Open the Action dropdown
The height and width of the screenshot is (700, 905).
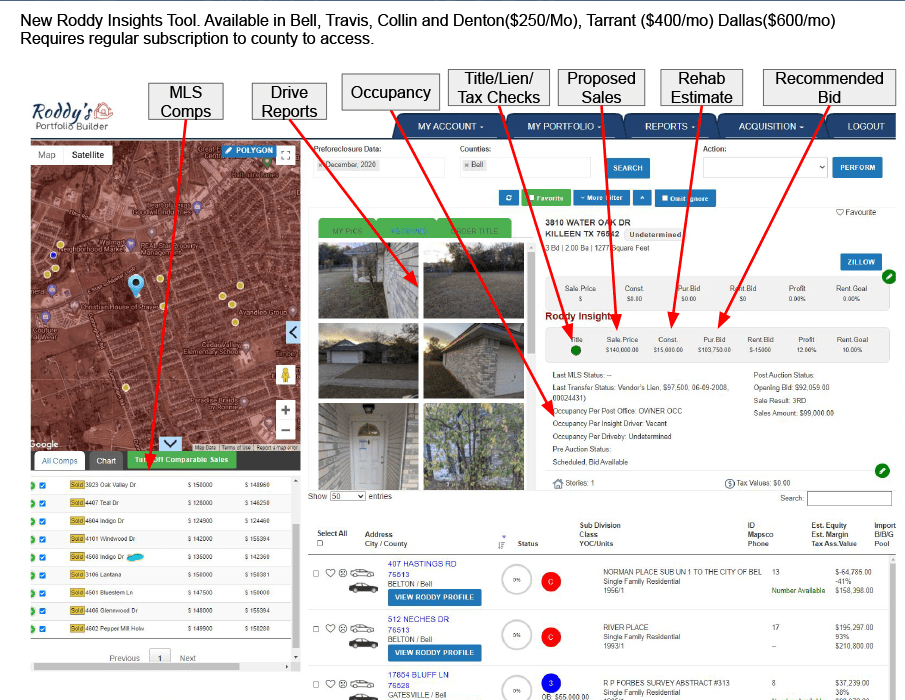pyautogui.click(x=765, y=167)
